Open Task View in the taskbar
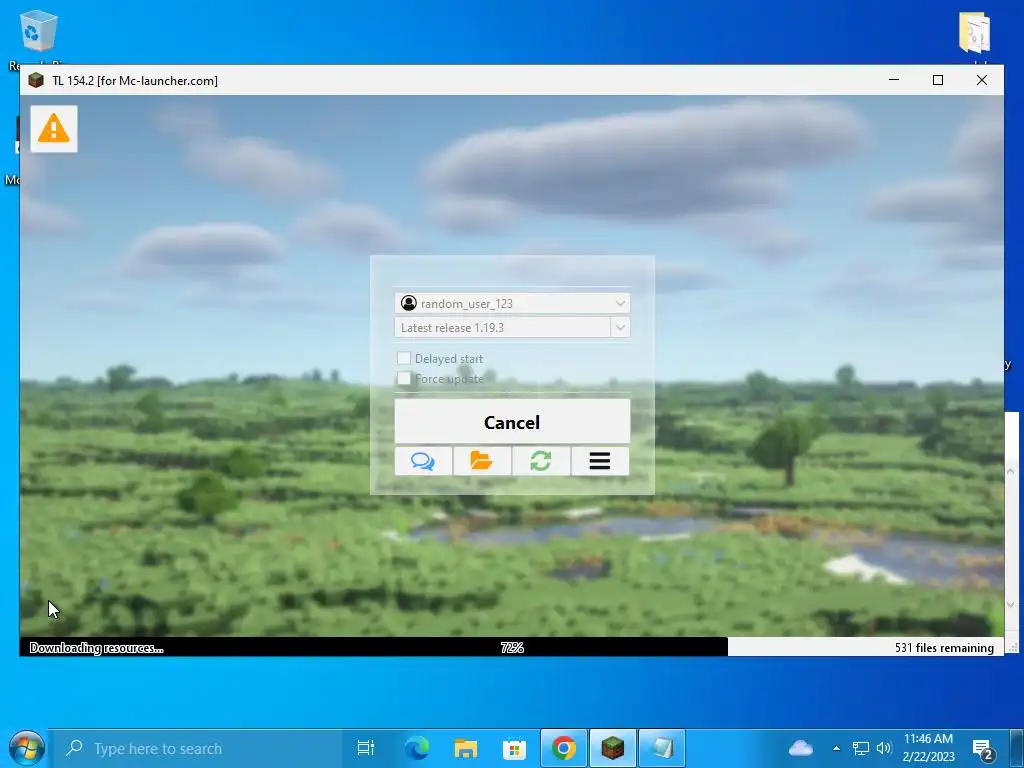The image size is (1024, 768). pos(366,748)
